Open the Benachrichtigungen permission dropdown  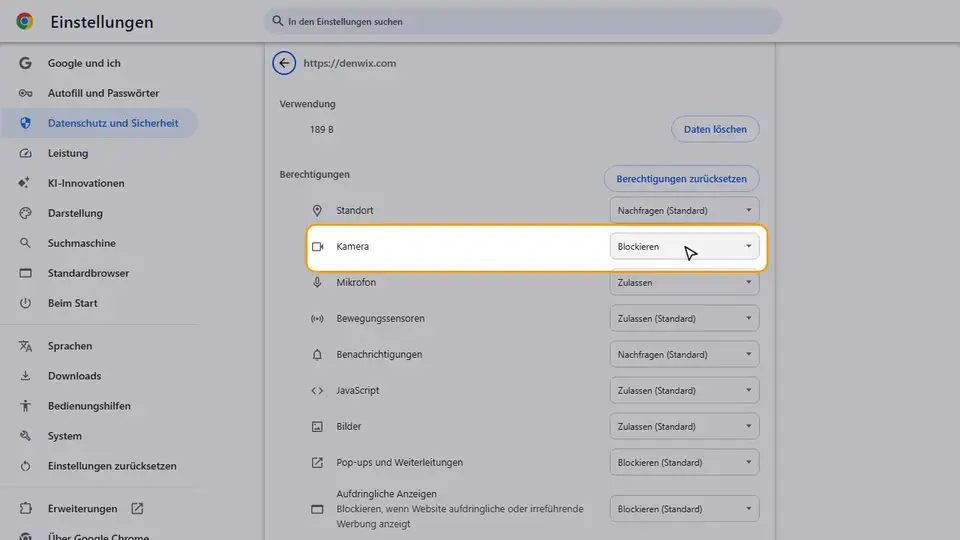684,354
